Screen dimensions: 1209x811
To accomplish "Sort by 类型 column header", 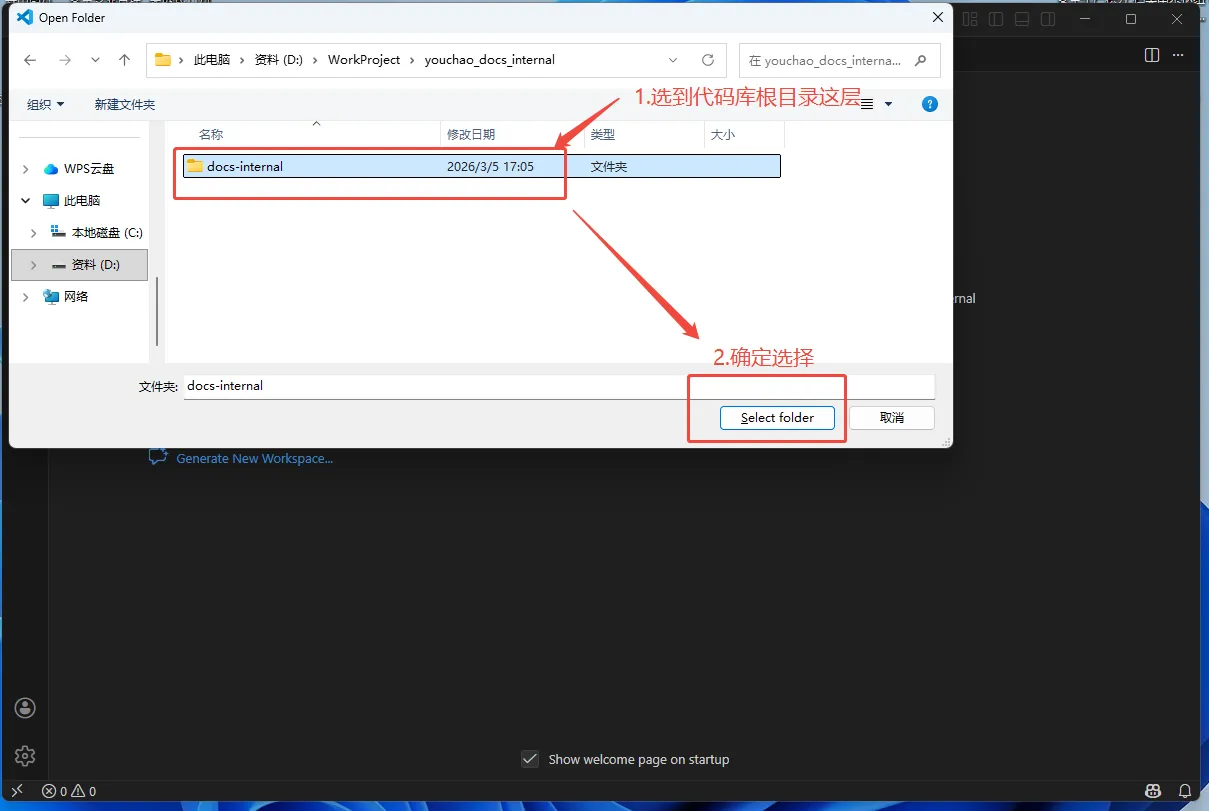I will point(603,134).
